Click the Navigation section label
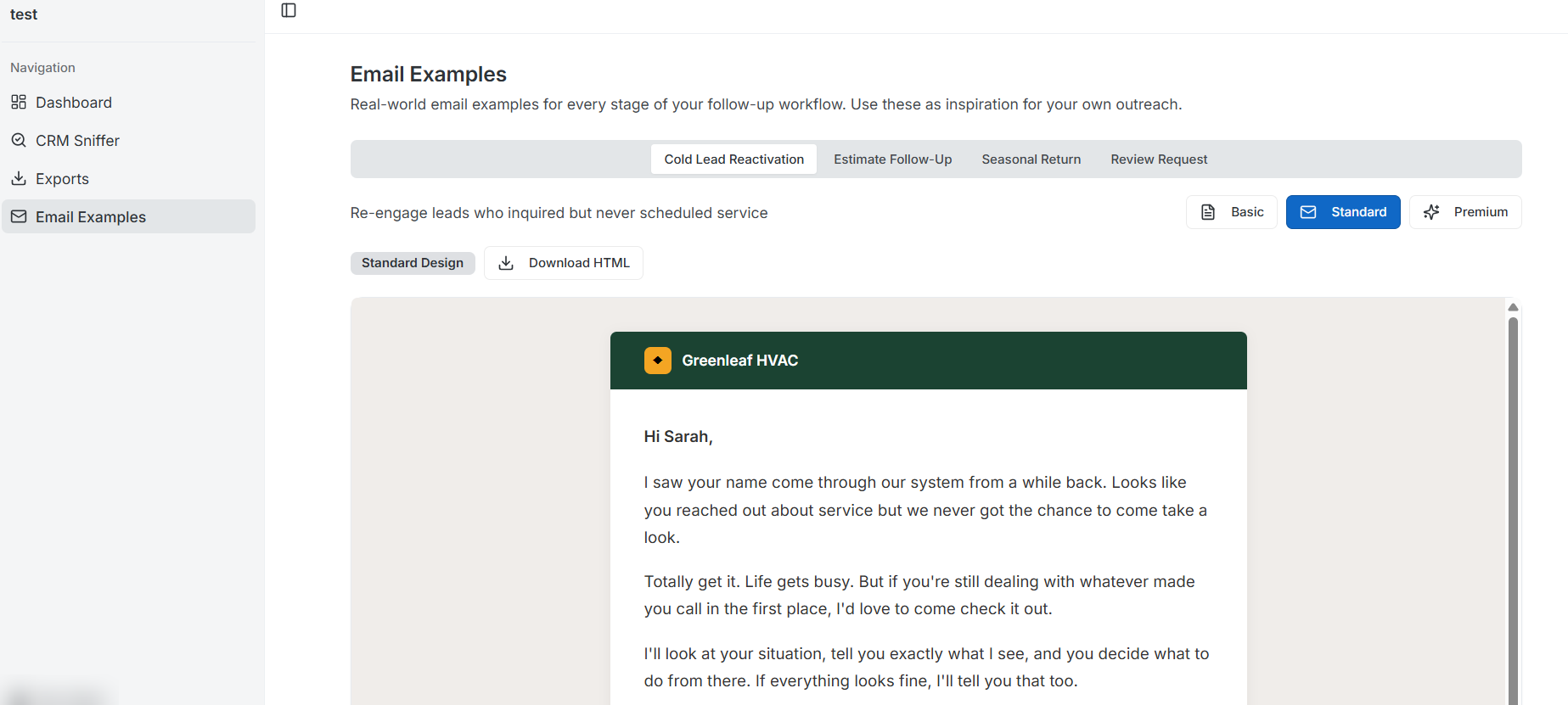 [x=42, y=67]
